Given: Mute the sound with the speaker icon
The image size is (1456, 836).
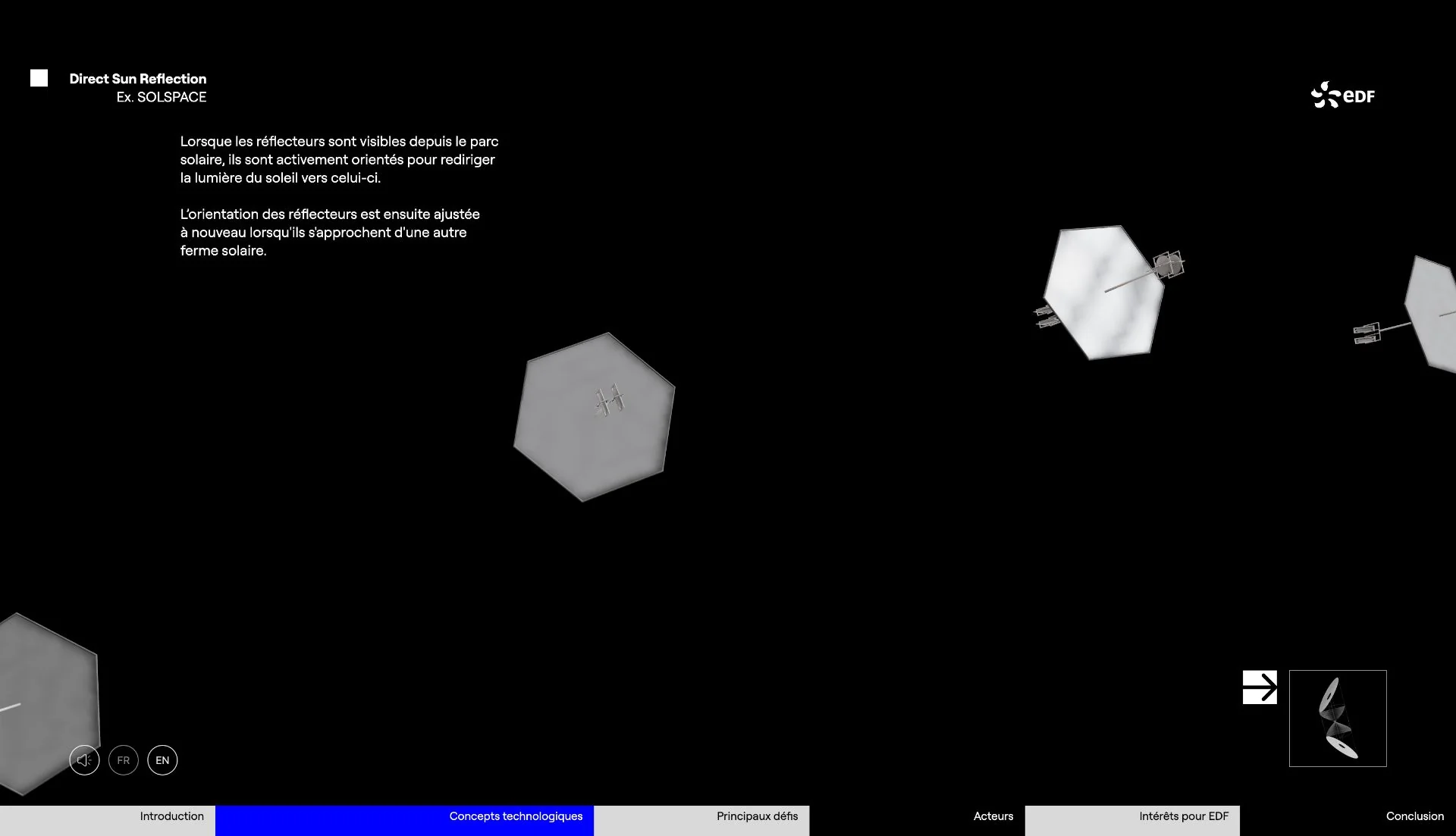Looking at the screenshot, I should click(84, 760).
